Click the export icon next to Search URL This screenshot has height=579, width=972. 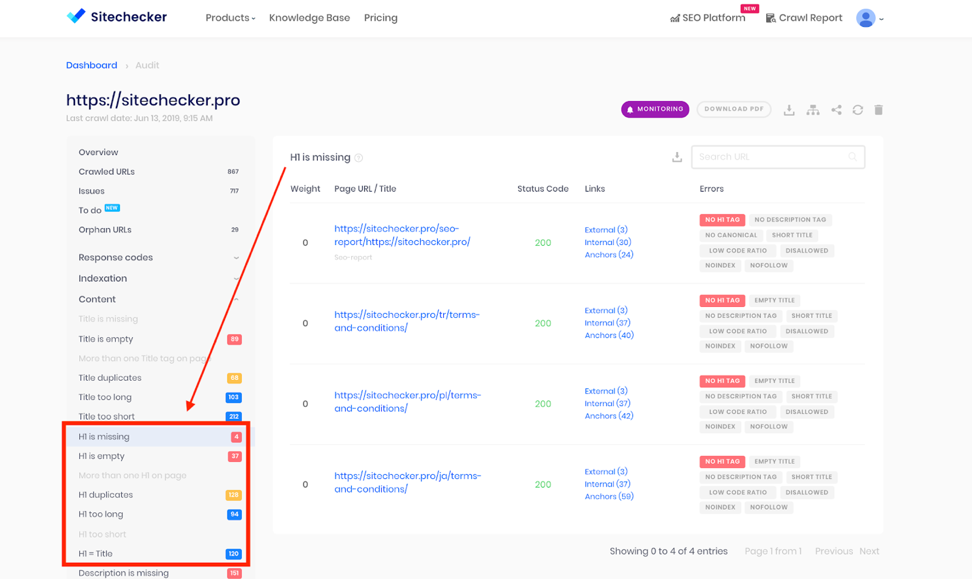tap(677, 157)
